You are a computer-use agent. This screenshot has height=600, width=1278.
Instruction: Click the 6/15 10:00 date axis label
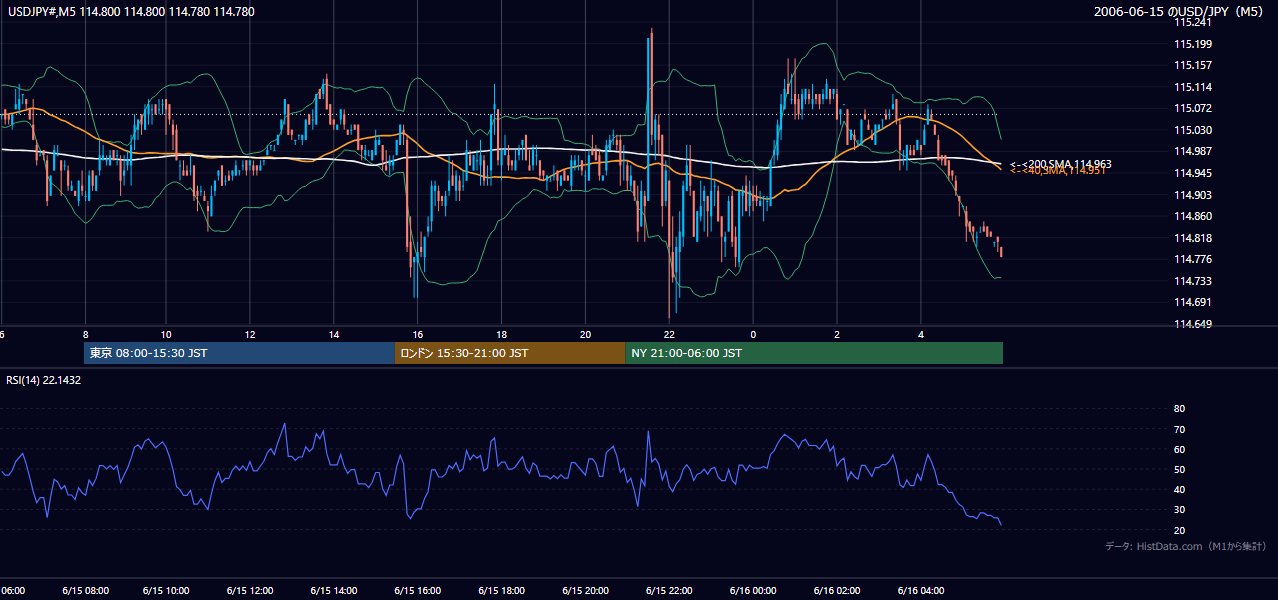click(x=165, y=590)
